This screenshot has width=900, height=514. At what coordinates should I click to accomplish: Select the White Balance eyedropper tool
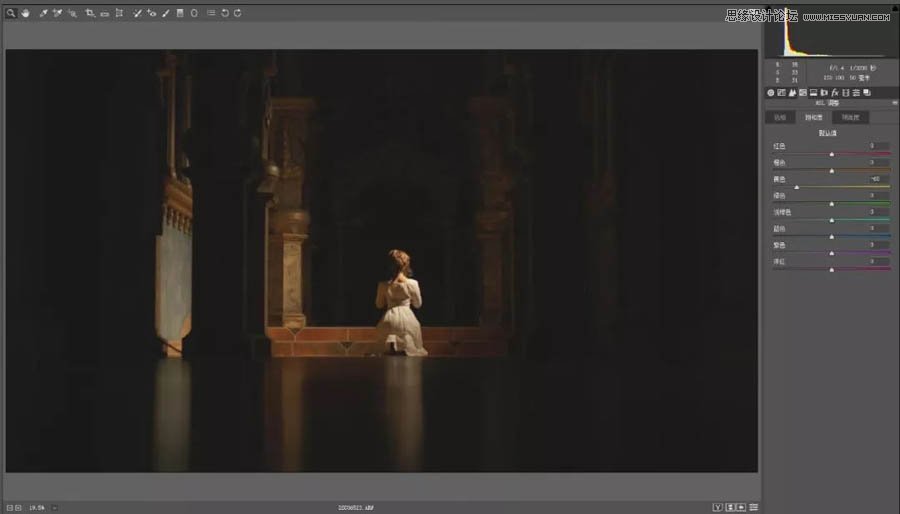[x=44, y=13]
